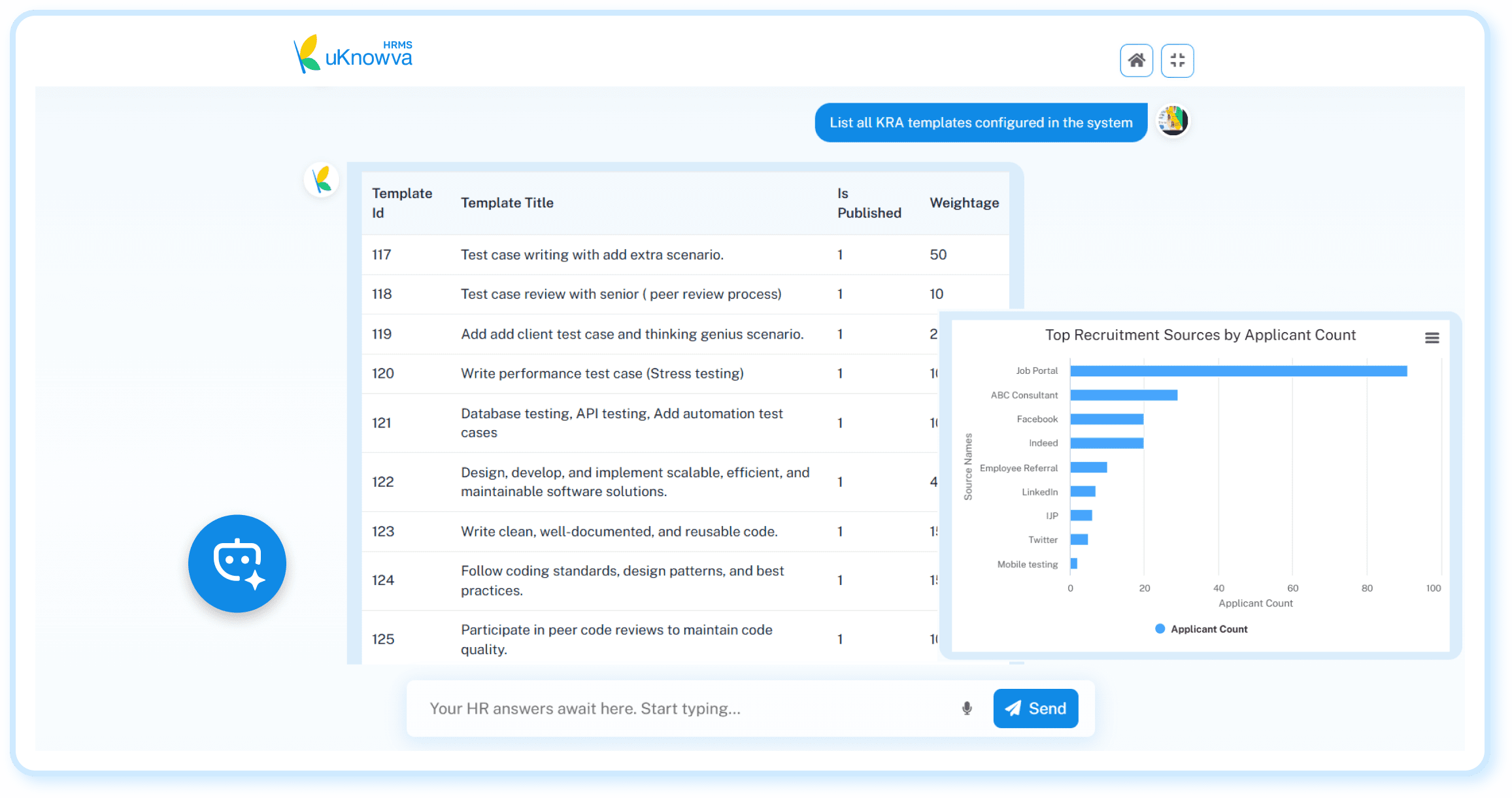Select the Facebook bar in chart

(x=1107, y=420)
